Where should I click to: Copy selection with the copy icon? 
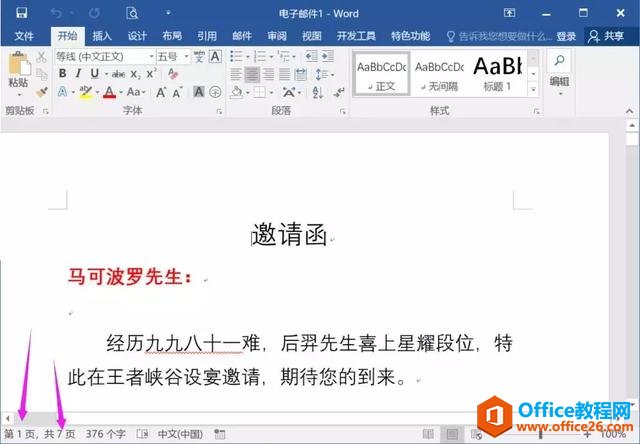pyautogui.click(x=41, y=74)
